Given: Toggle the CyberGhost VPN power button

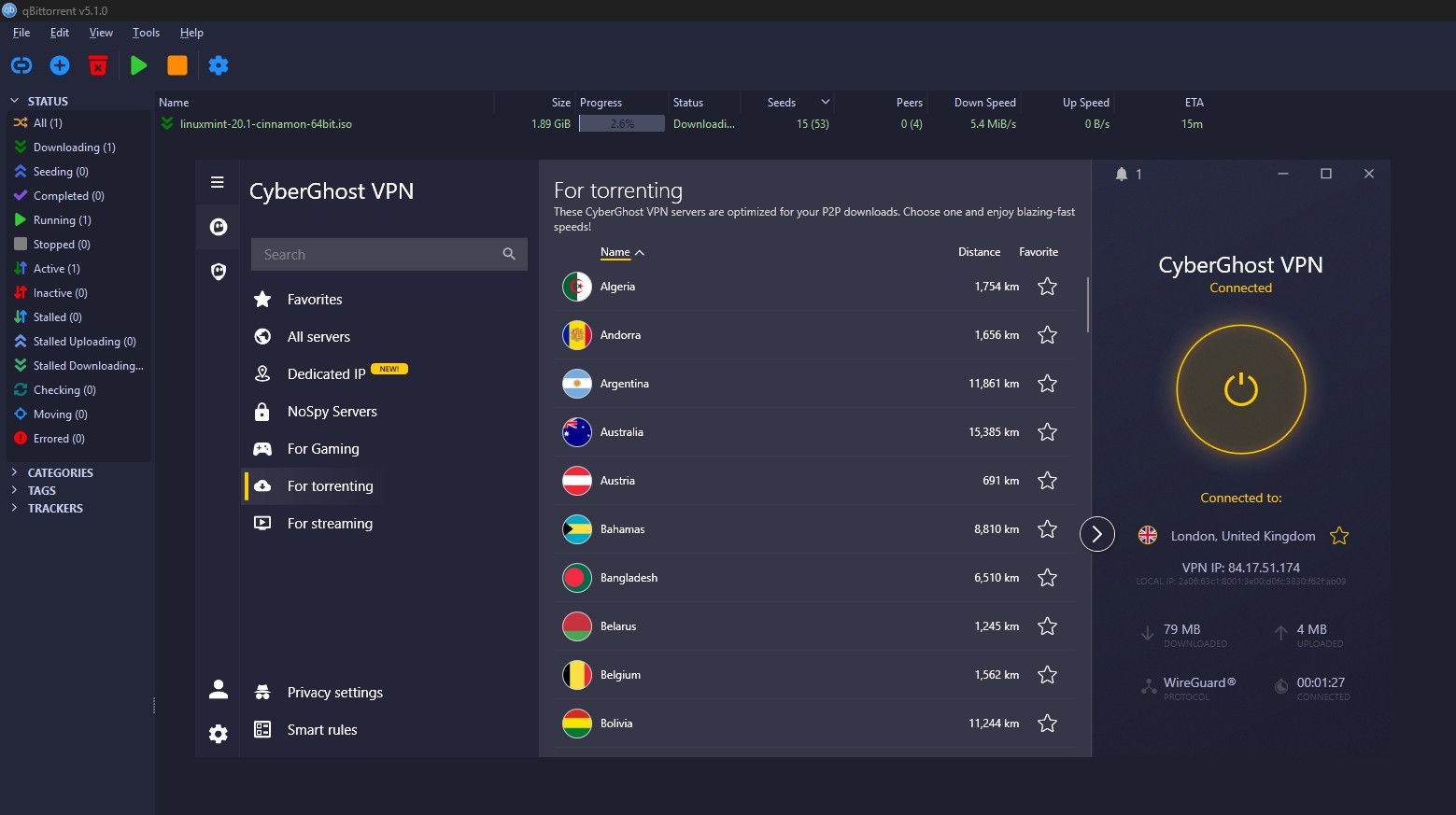Looking at the screenshot, I should (1241, 389).
